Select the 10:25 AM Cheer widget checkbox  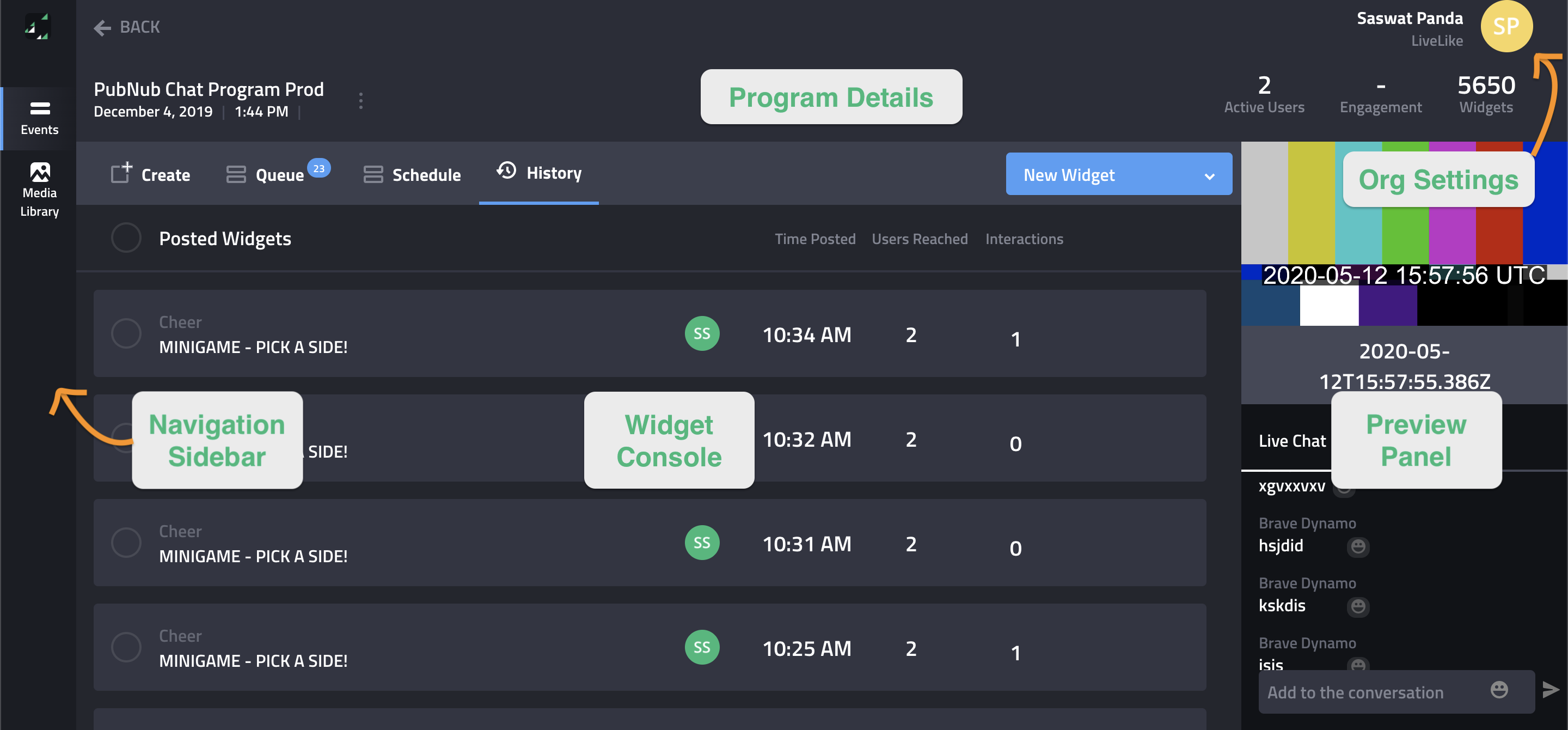[126, 647]
